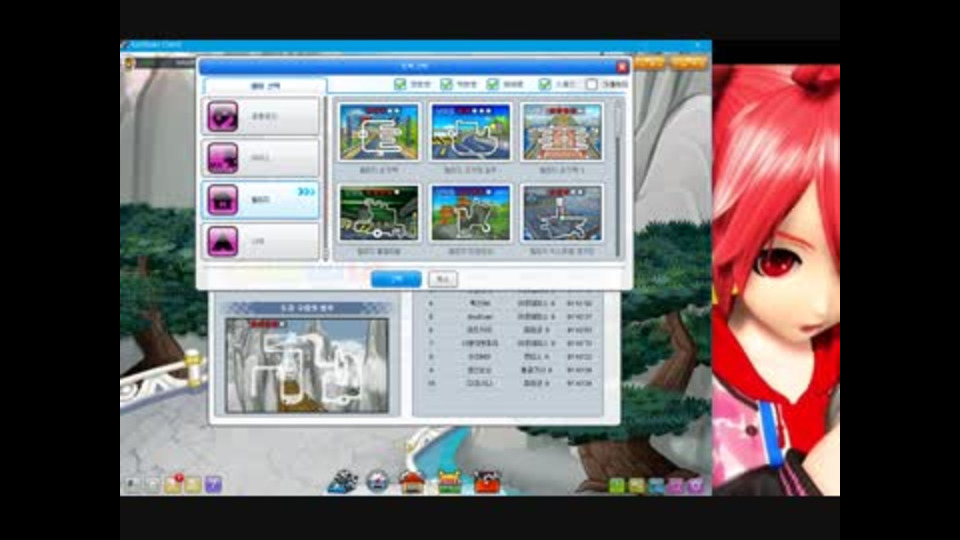Uncheck the fourth filter checkbox in the dialog
Image resolution: width=960 pixels, height=540 pixels.
545,84
